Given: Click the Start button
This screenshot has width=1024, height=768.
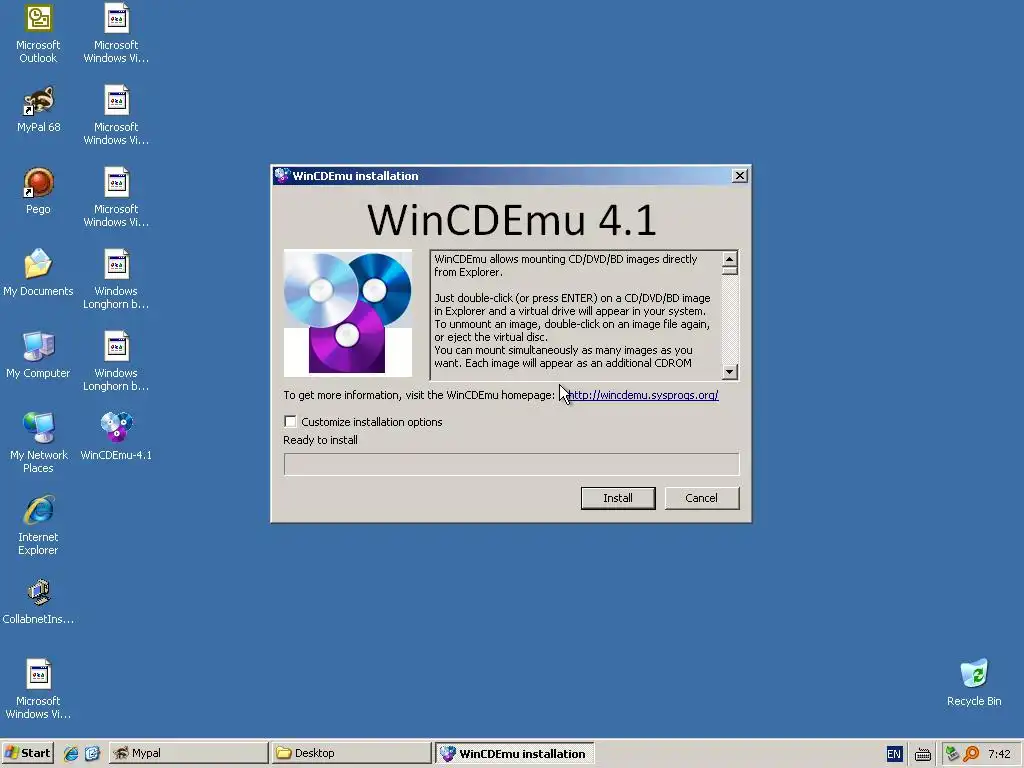Looking at the screenshot, I should [x=27, y=753].
